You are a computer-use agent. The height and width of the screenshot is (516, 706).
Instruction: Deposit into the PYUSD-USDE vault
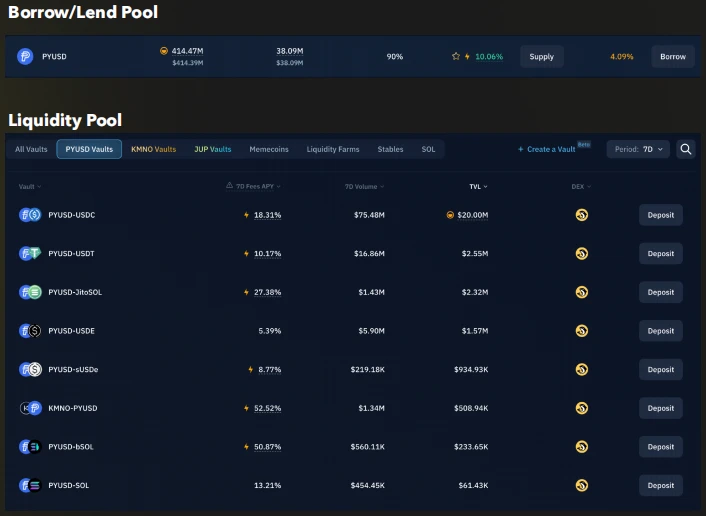660,331
